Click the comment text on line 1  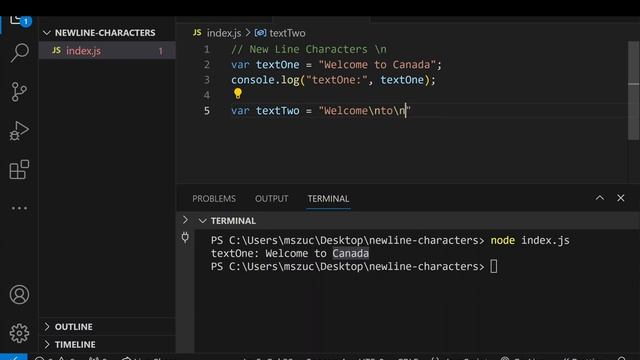pyautogui.click(x=309, y=49)
